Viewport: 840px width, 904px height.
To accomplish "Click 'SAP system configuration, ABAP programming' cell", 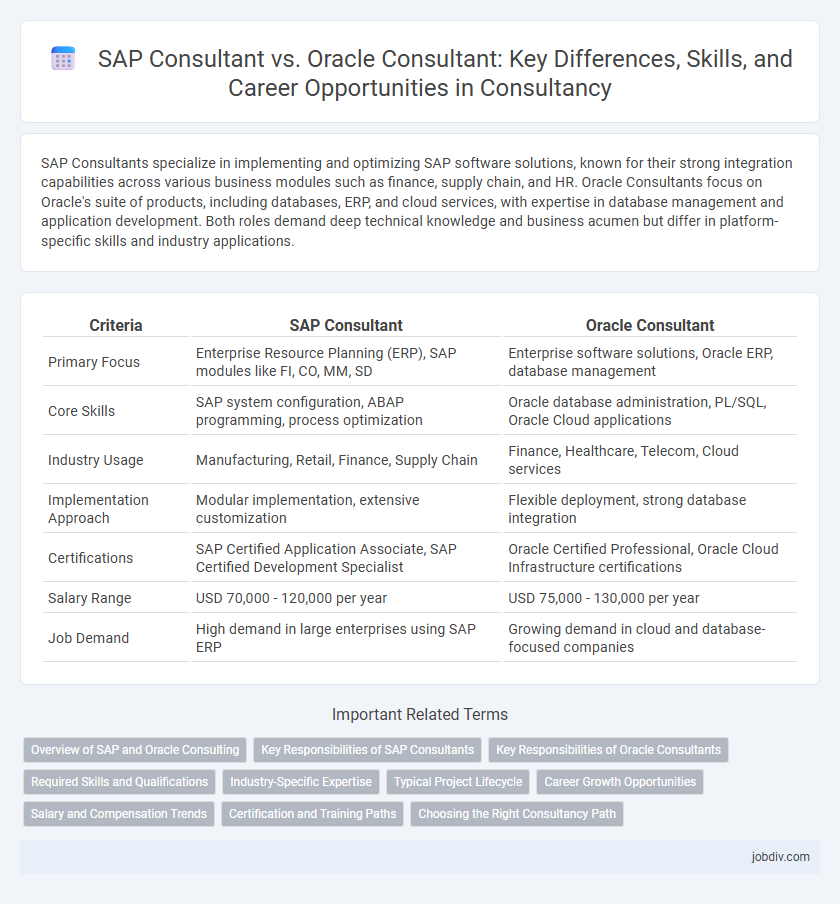I will [346, 411].
